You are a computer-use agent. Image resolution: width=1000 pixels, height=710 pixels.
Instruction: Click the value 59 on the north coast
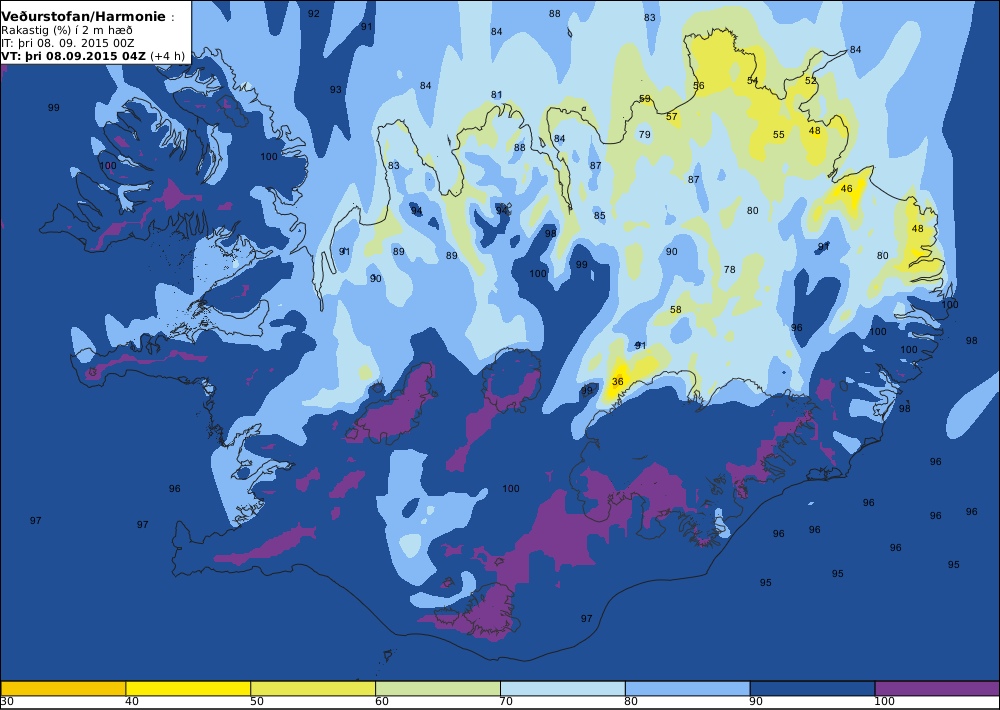pos(645,99)
